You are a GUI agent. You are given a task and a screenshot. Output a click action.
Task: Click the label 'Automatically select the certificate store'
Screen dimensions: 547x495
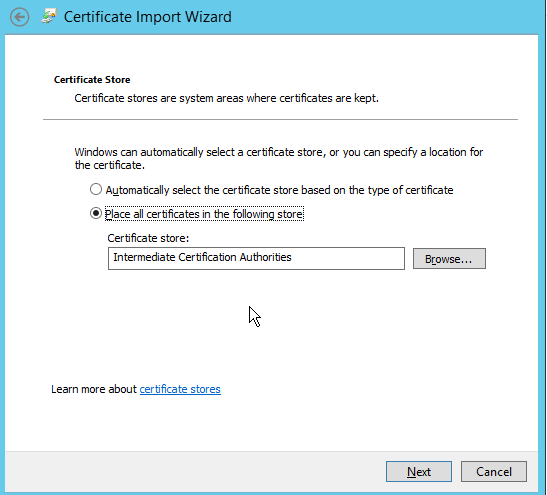click(279, 190)
